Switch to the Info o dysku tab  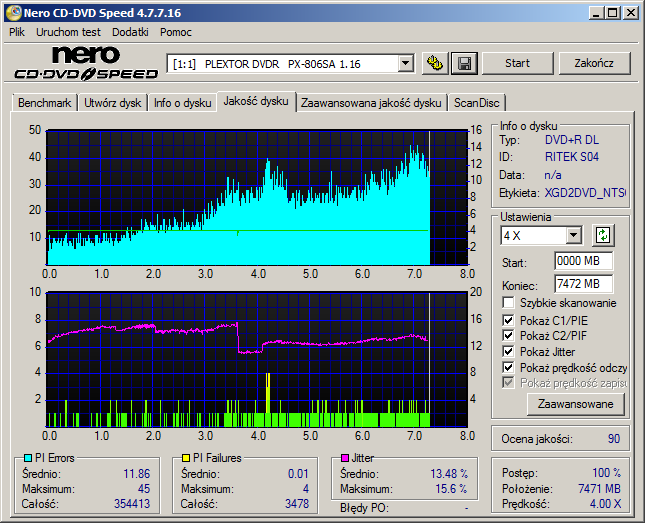click(183, 103)
